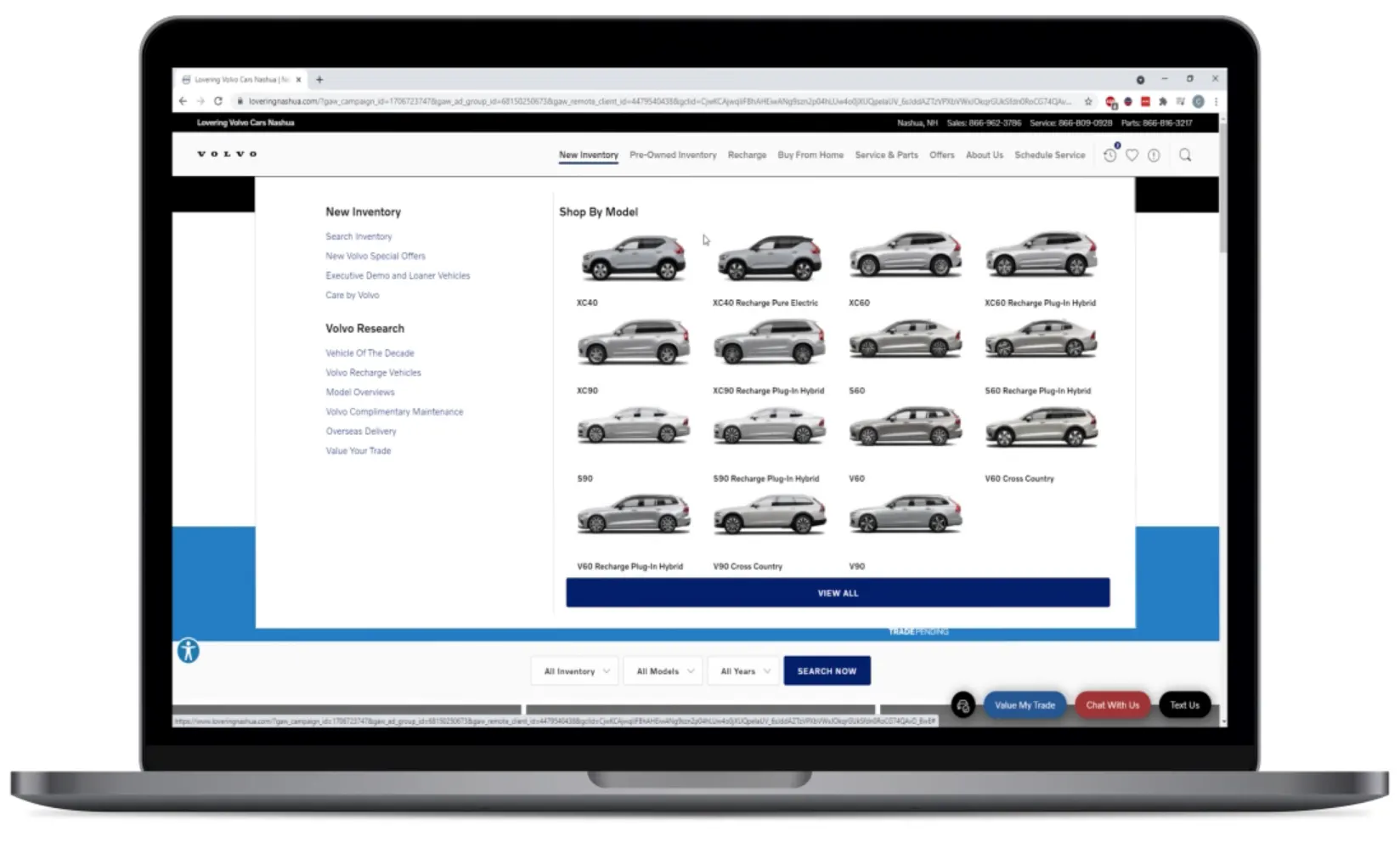This screenshot has width=1400, height=842.
Task: Click the lock icon in address bar
Action: [x=240, y=101]
